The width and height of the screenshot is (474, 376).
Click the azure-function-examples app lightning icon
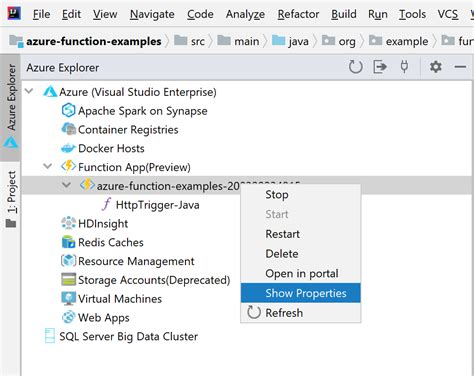pyautogui.click(x=87, y=185)
